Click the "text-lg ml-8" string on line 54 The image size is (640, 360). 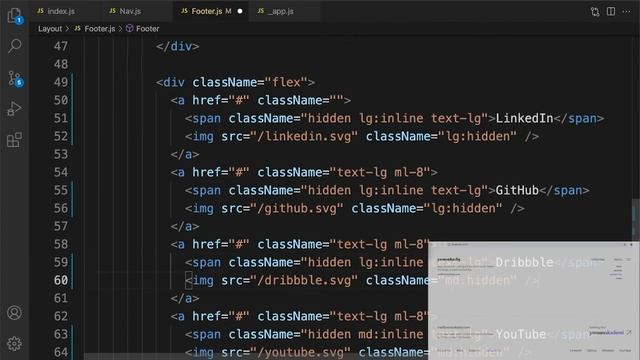point(380,172)
